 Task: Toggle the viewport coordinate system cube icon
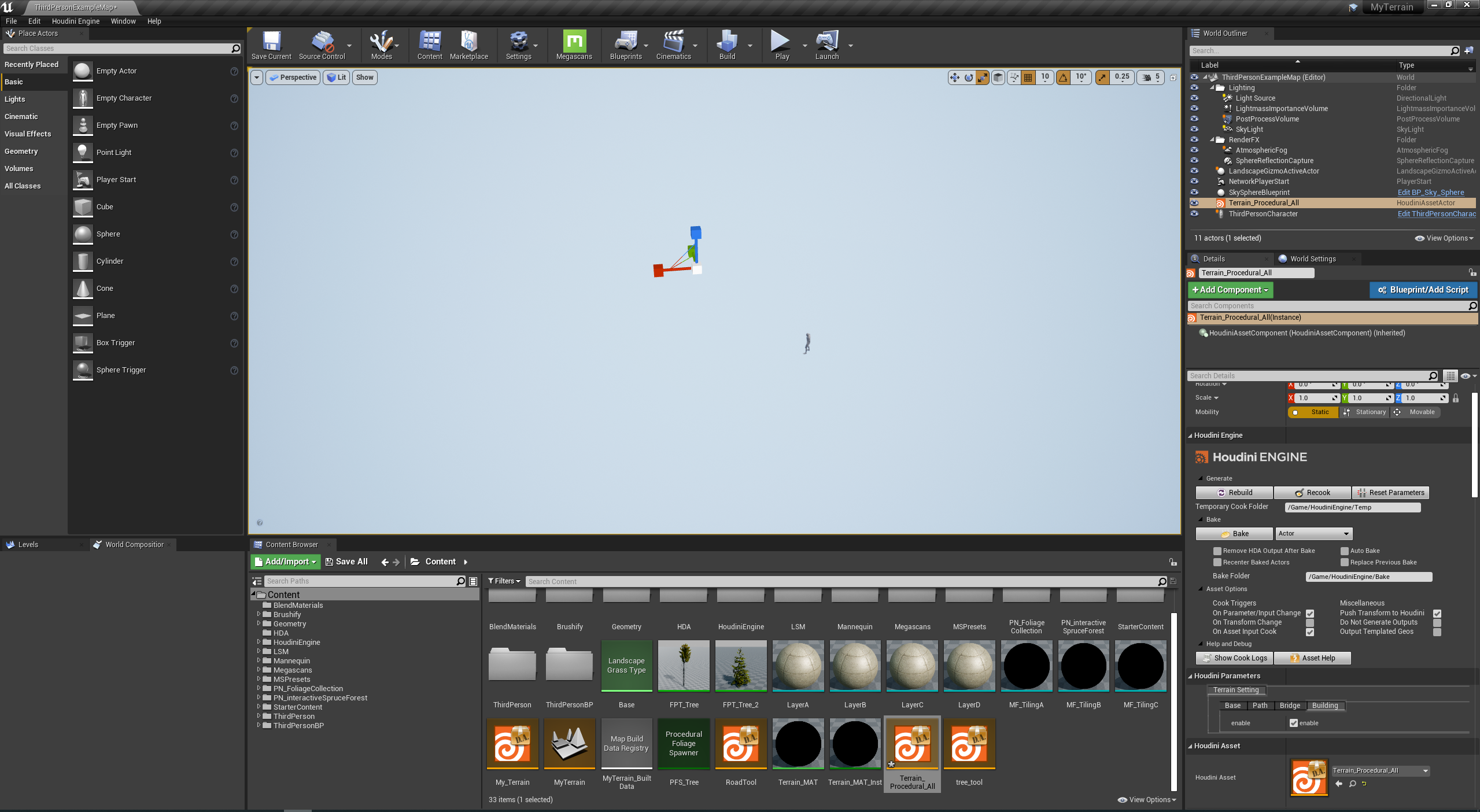point(998,77)
